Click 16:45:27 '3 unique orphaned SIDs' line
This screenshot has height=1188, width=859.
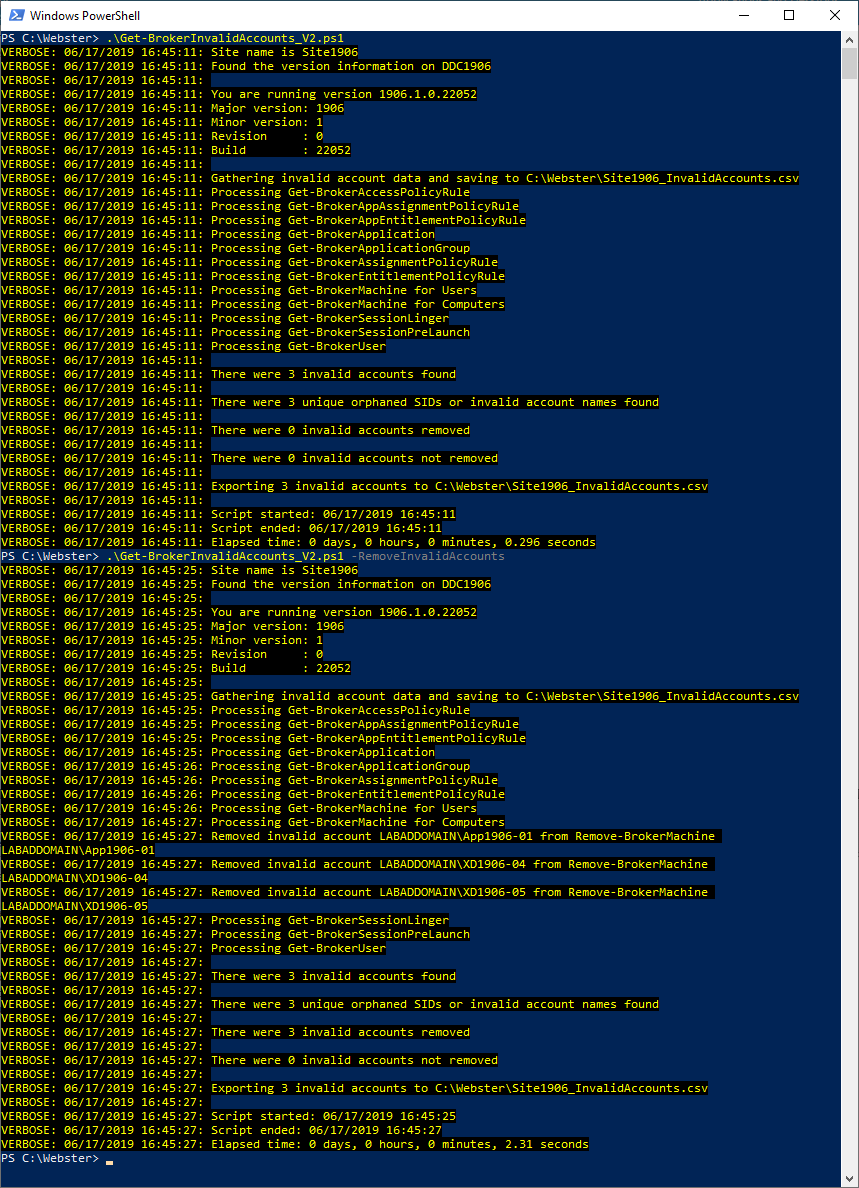pyautogui.click(x=330, y=1004)
